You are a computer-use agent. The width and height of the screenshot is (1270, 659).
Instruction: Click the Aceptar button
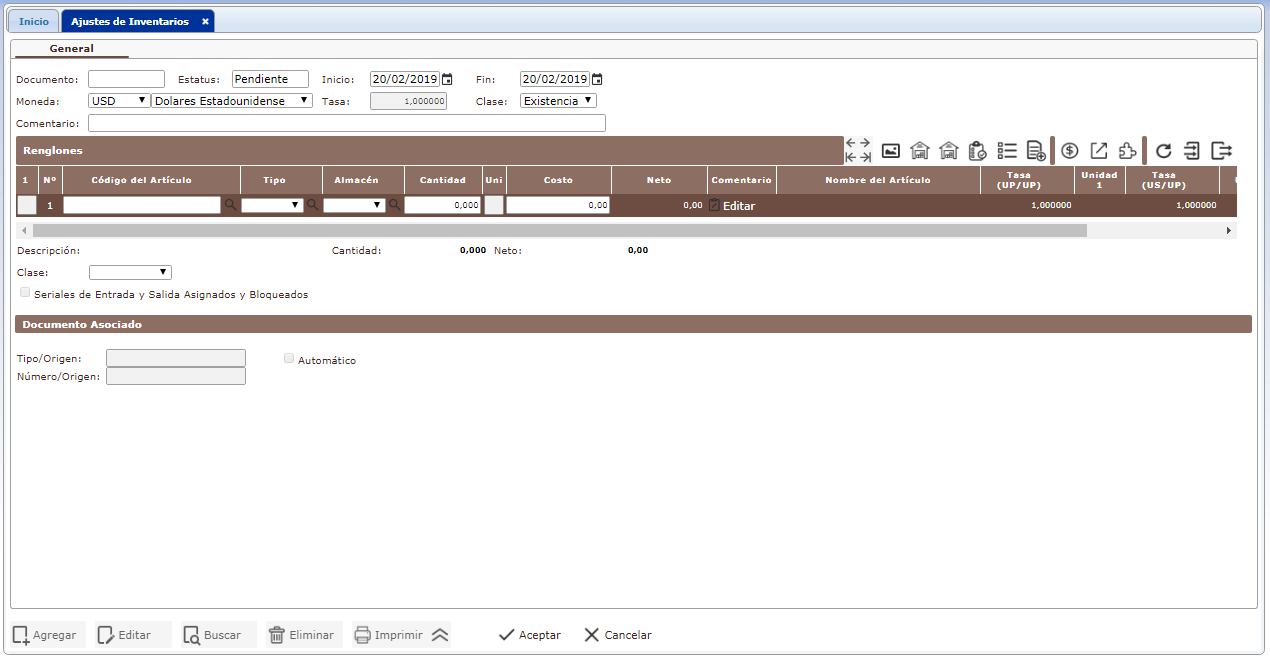click(x=530, y=635)
